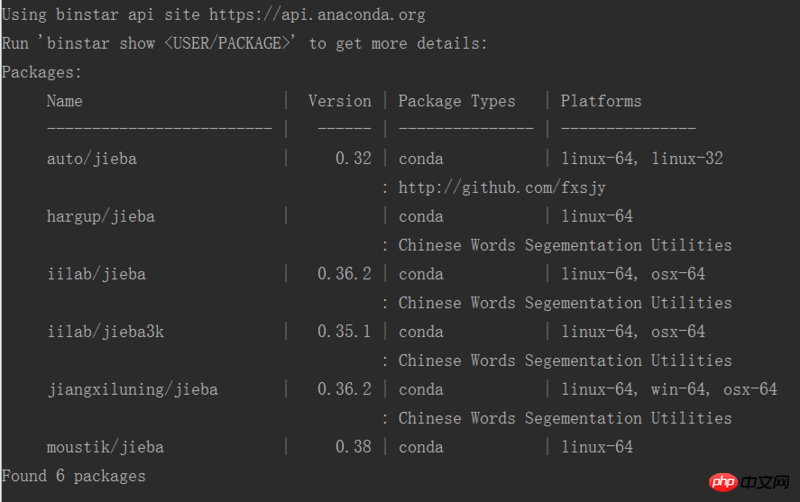Screen dimensions: 800x502
Task: Select the hargup/jieba package name
Action: click(x=101, y=217)
